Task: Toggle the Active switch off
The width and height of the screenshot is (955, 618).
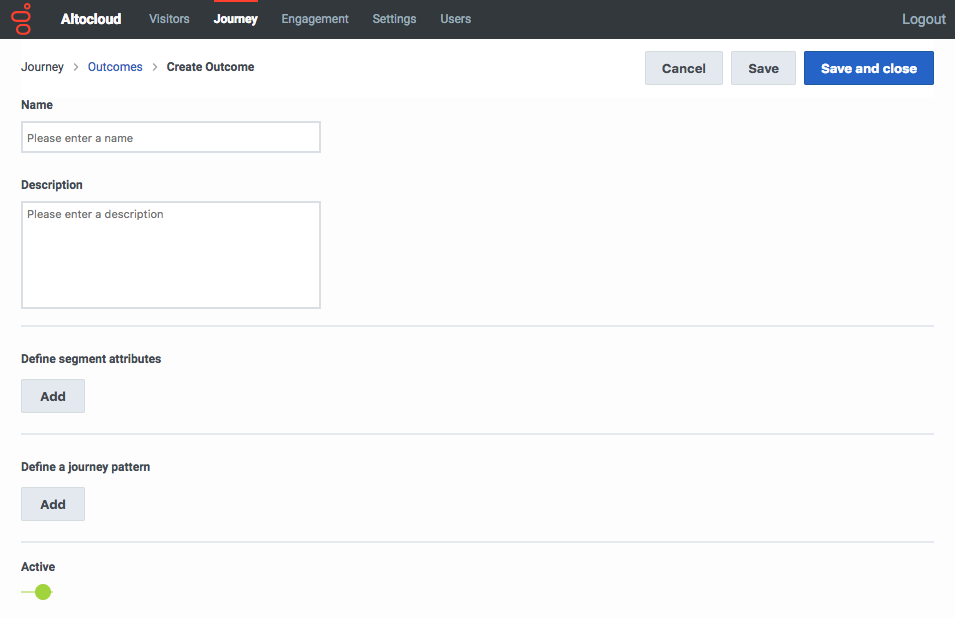Action: click(x=37, y=592)
